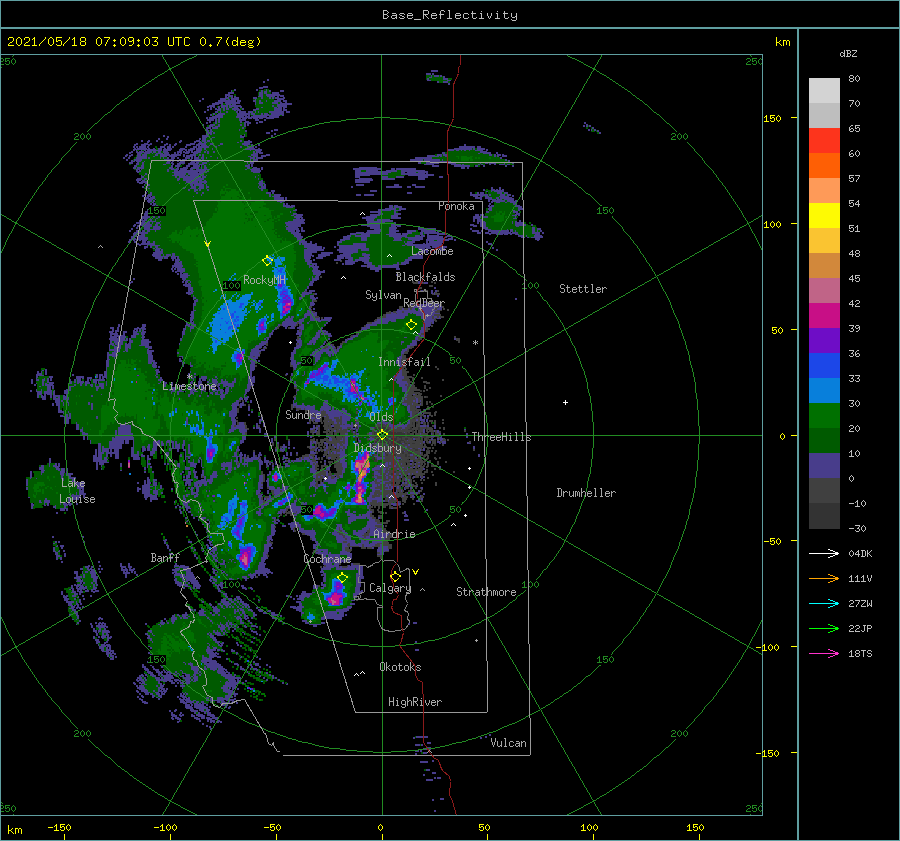Select the yellow diamond marker above Calgary
This screenshot has height=841, width=900.
tap(395, 576)
